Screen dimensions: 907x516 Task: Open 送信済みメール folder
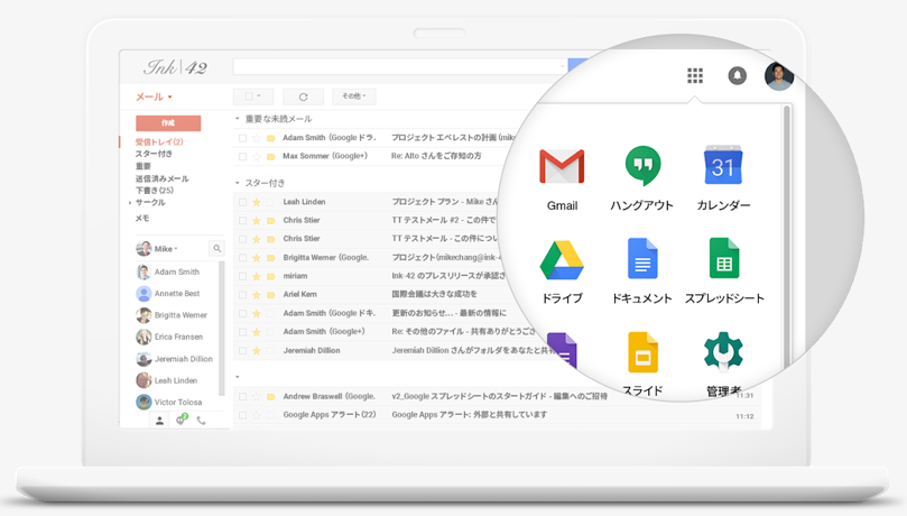(x=162, y=179)
